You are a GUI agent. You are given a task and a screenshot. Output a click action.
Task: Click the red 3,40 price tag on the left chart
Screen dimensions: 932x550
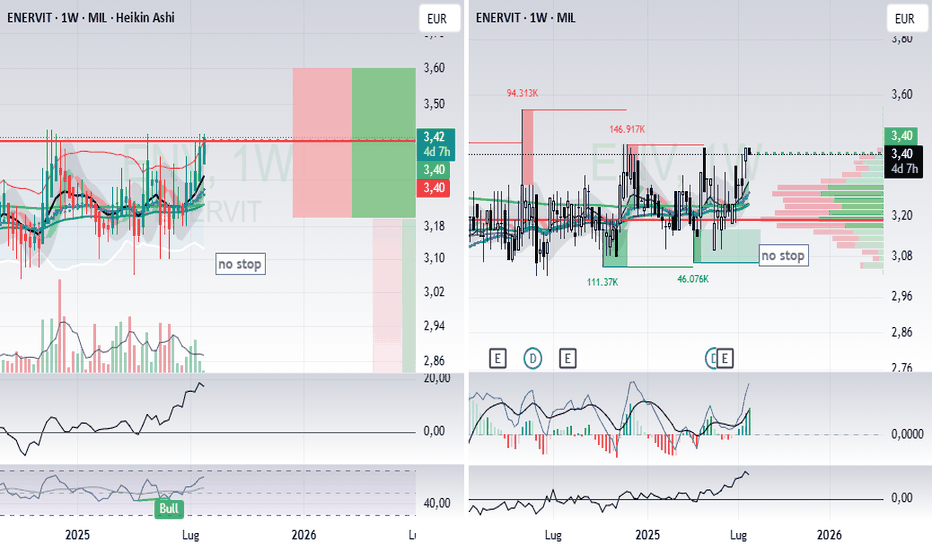[x=434, y=188]
